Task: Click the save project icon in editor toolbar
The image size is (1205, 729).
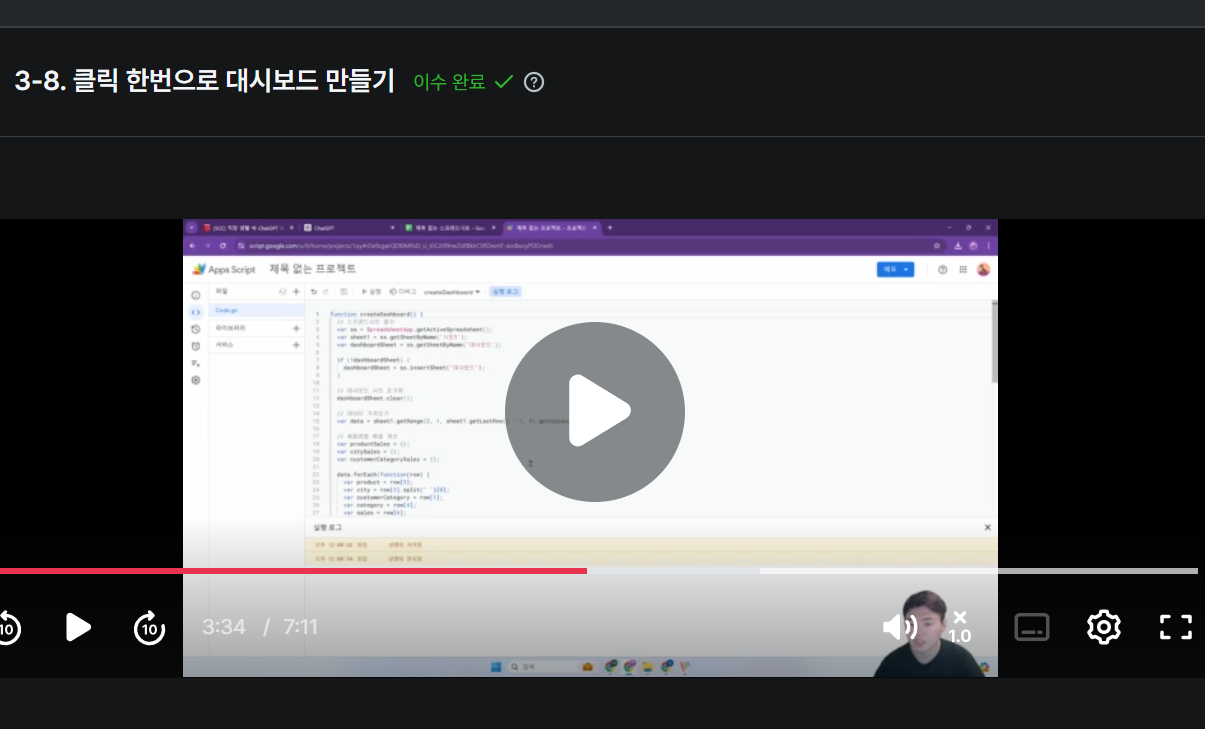Action: coord(344,292)
